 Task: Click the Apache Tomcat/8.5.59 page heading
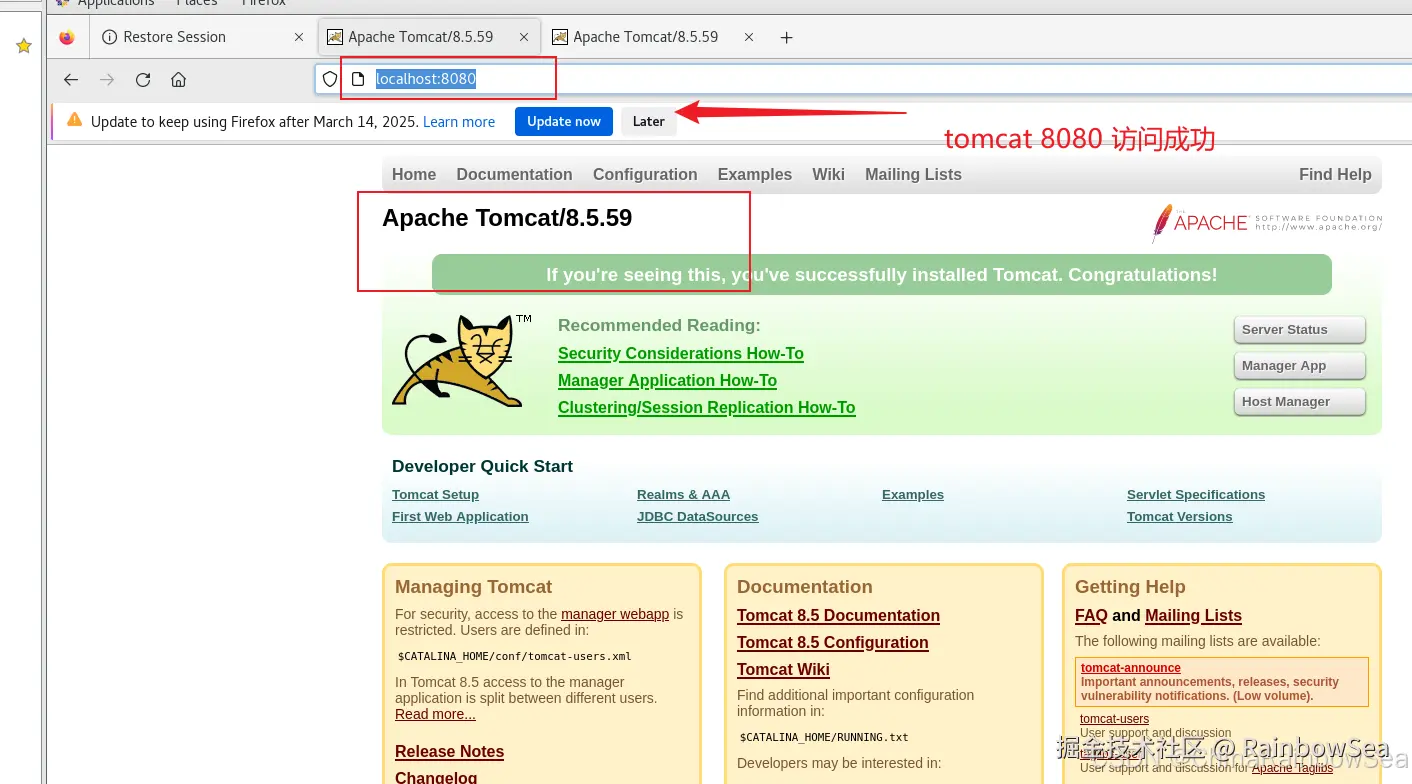tap(507, 218)
